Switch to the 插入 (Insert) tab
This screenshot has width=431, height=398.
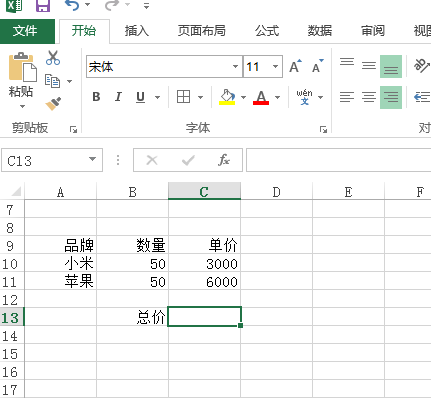(137, 31)
